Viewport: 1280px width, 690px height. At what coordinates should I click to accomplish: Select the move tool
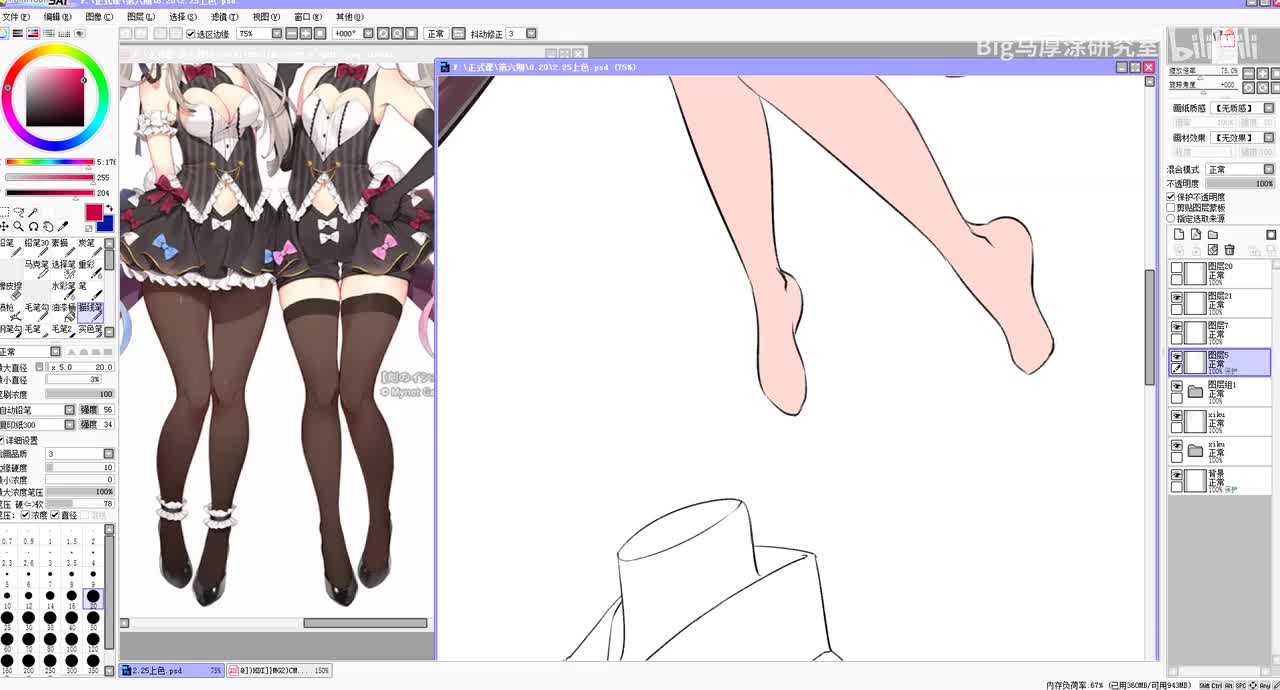pos(5,227)
